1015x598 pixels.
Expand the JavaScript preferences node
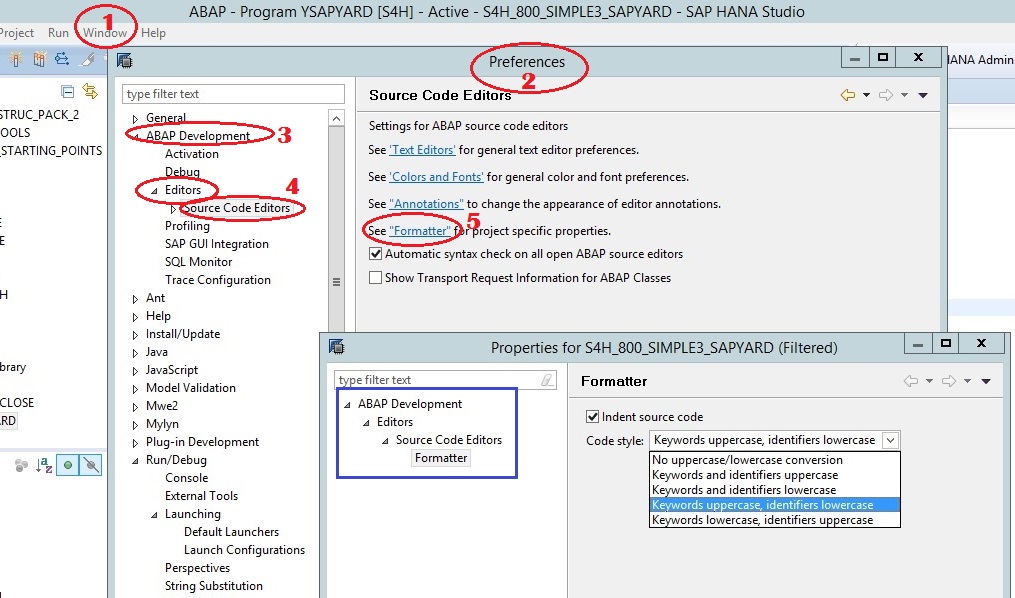135,371
